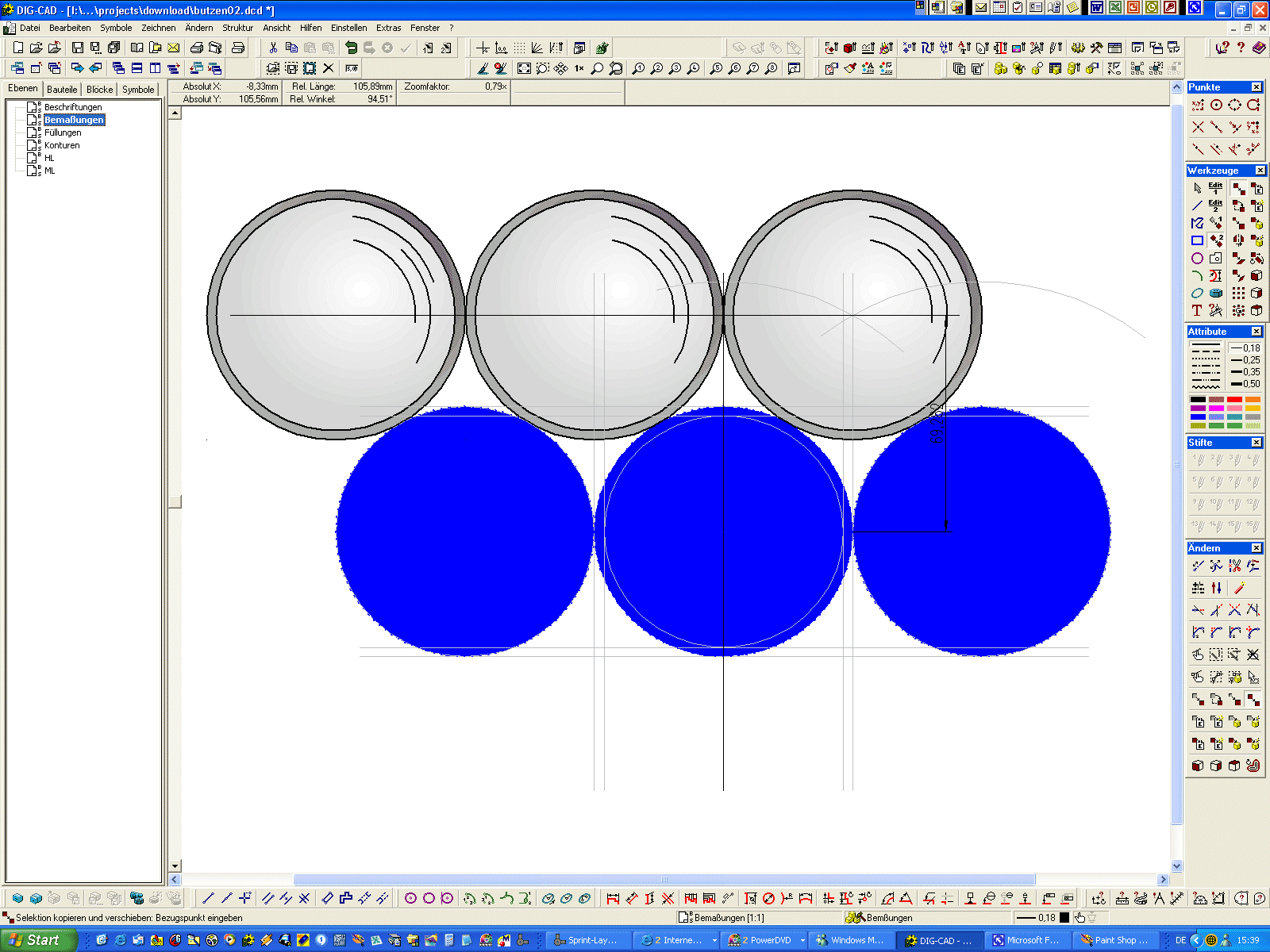Select the Line drawing tool in Werkzeuge
This screenshot has height=952, width=1270.
click(x=1197, y=205)
